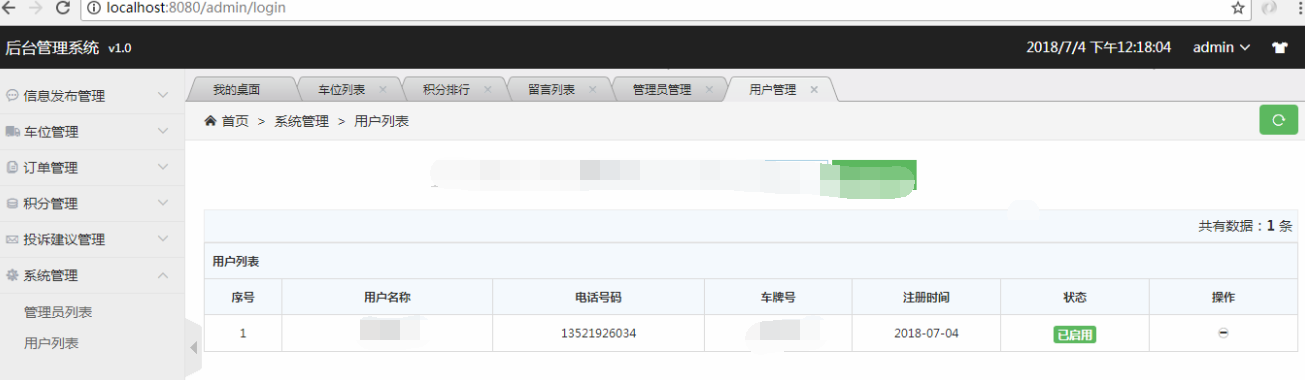Image resolution: width=1305 pixels, height=380 pixels.
Task: Select the 用户管理 tab
Action: point(773,89)
